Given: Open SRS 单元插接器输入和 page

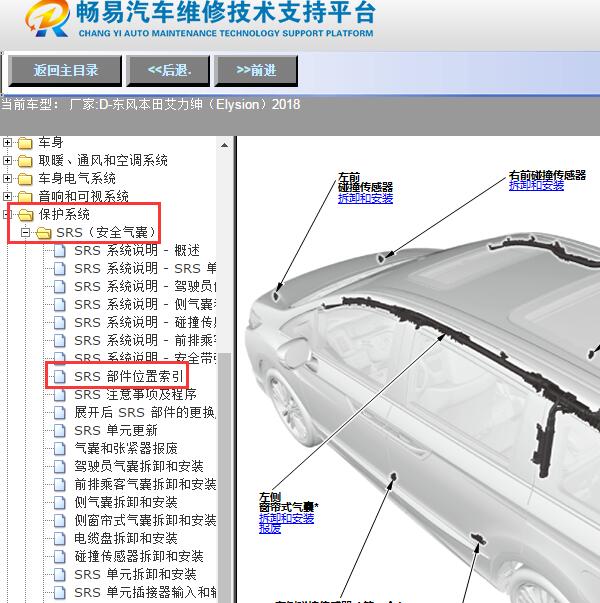Looking at the screenshot, I should (x=145, y=592).
